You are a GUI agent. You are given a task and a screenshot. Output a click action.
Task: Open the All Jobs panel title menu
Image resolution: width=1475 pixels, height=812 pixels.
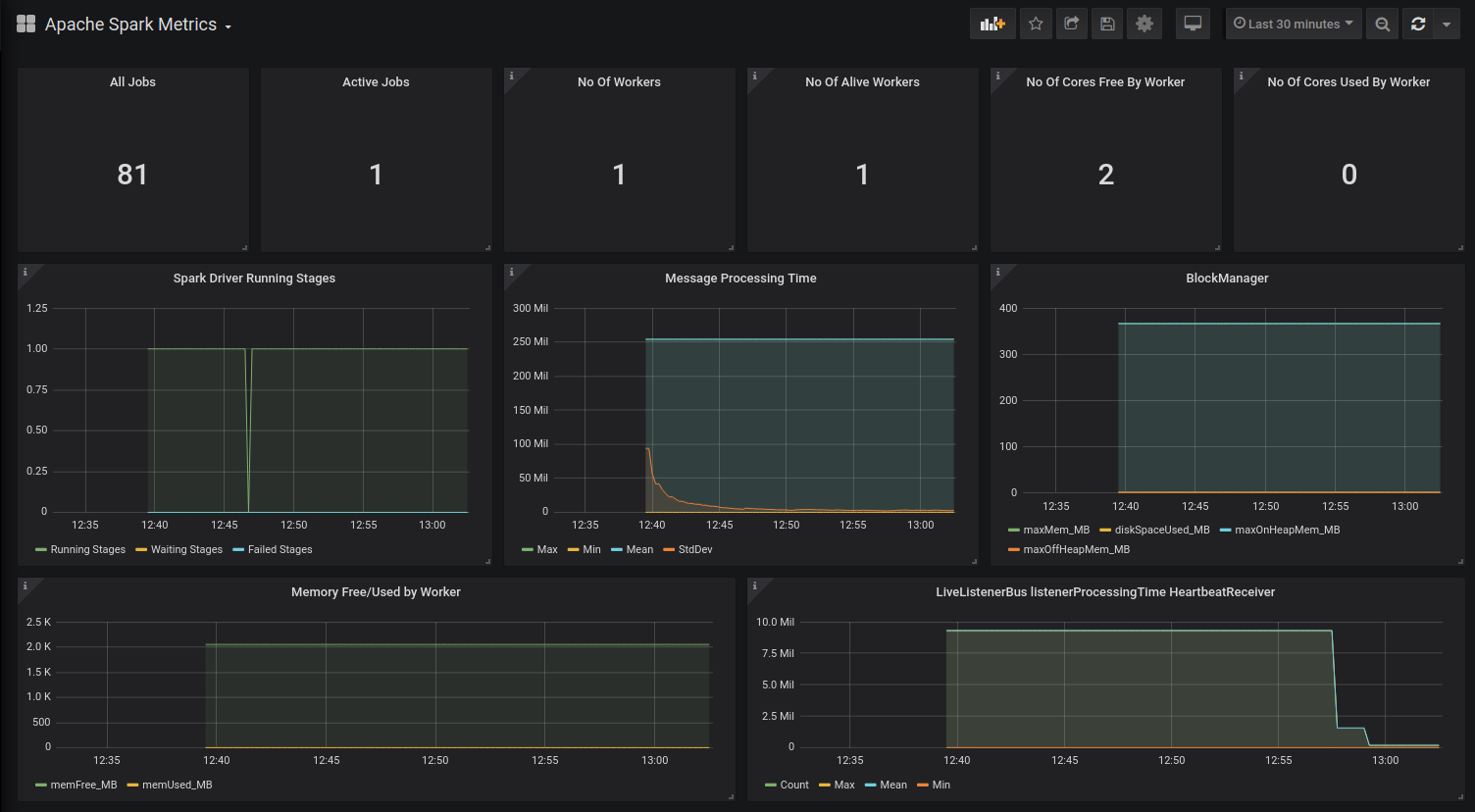pyautogui.click(x=132, y=82)
